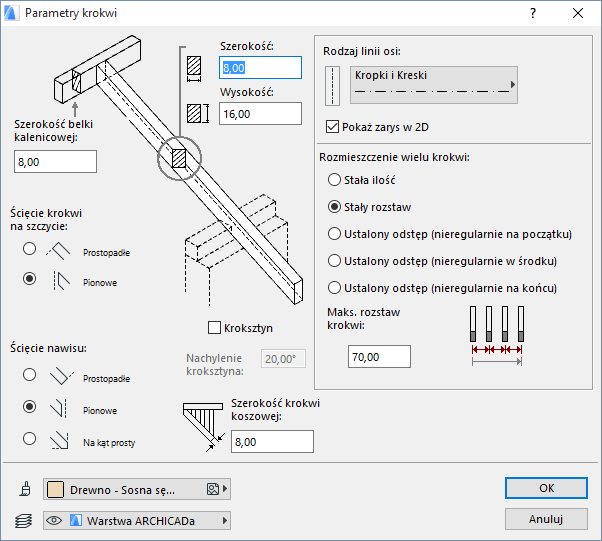602x541 pixels.
Task: Click the rafter spacing diagram icon
Action: (x=497, y=336)
